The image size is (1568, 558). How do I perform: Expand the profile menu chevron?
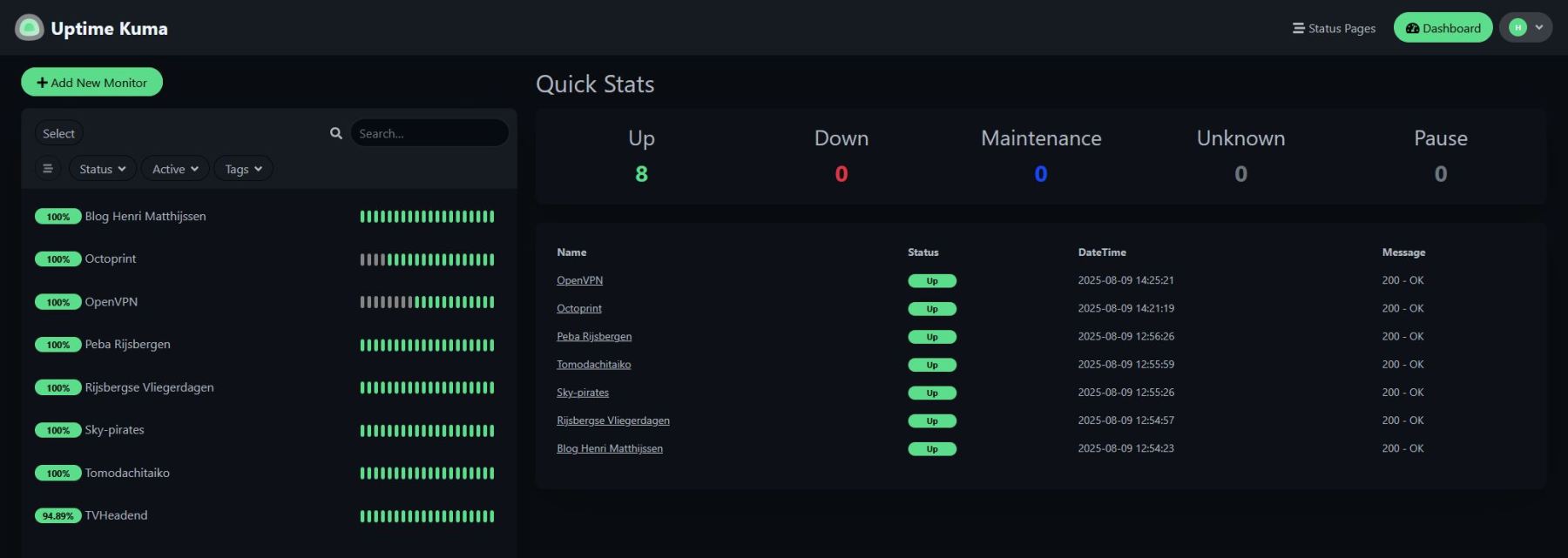(1539, 28)
